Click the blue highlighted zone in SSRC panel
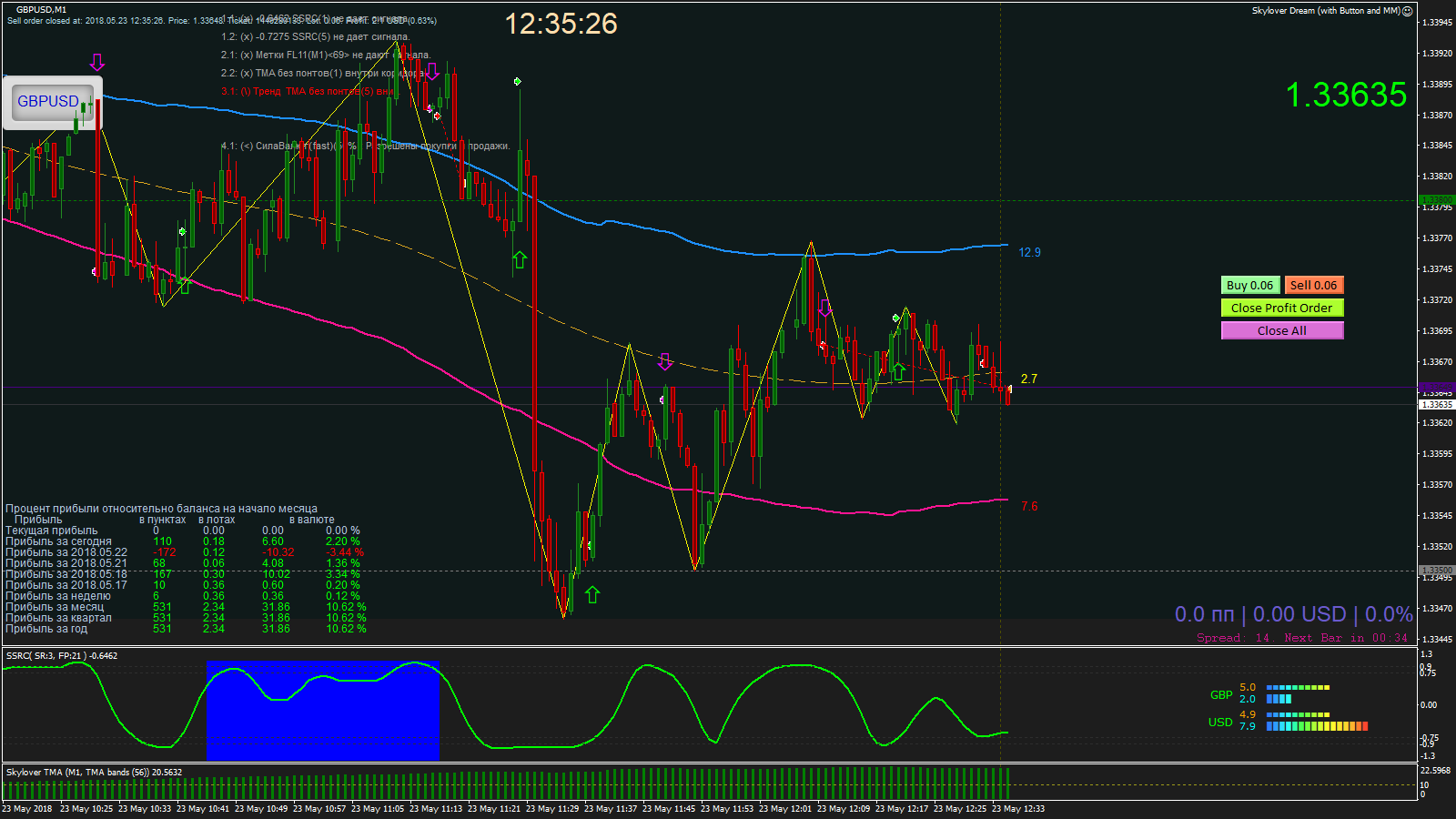1456x819 pixels. tap(323, 710)
